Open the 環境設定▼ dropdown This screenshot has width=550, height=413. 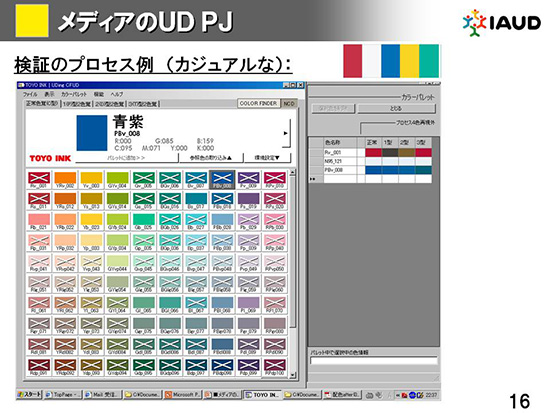[267, 158]
